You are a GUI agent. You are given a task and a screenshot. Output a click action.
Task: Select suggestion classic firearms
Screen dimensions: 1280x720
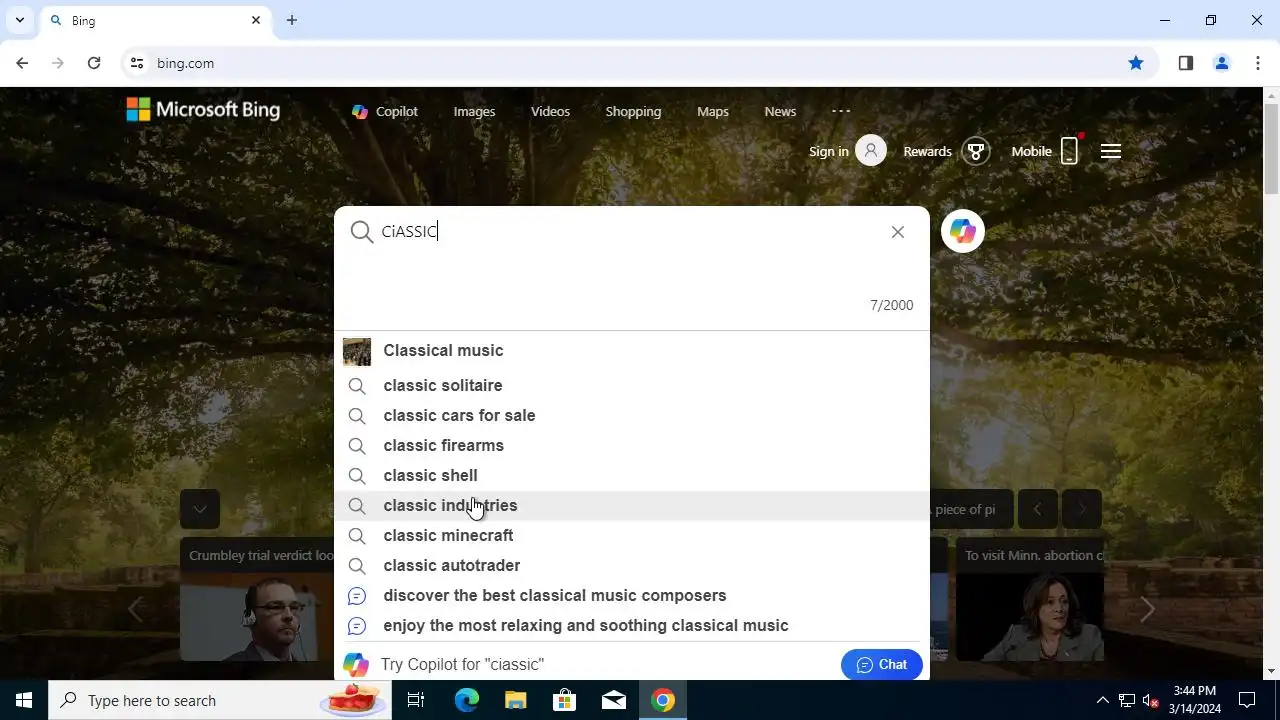tap(632, 445)
